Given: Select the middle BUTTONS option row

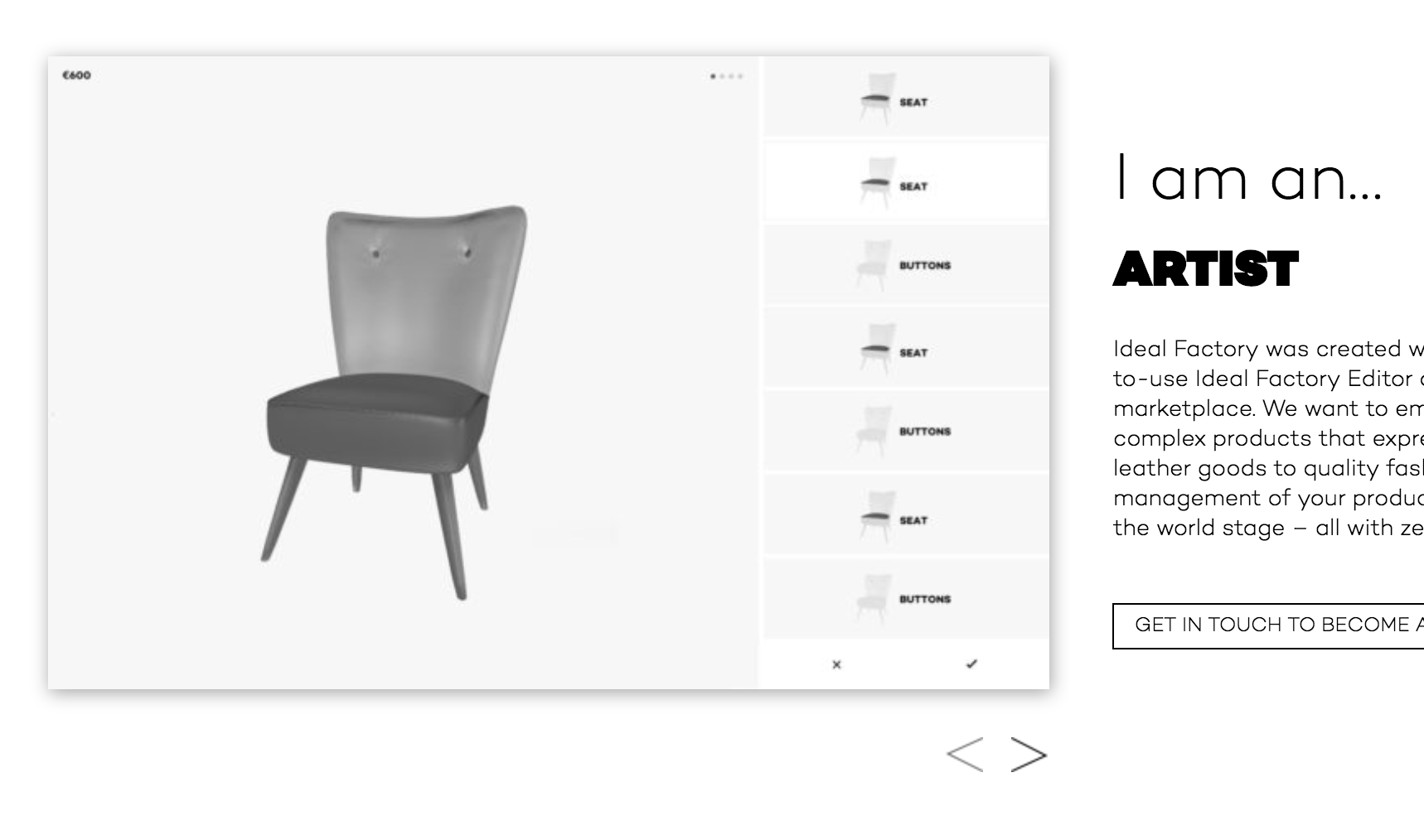Looking at the screenshot, I should point(906,432).
